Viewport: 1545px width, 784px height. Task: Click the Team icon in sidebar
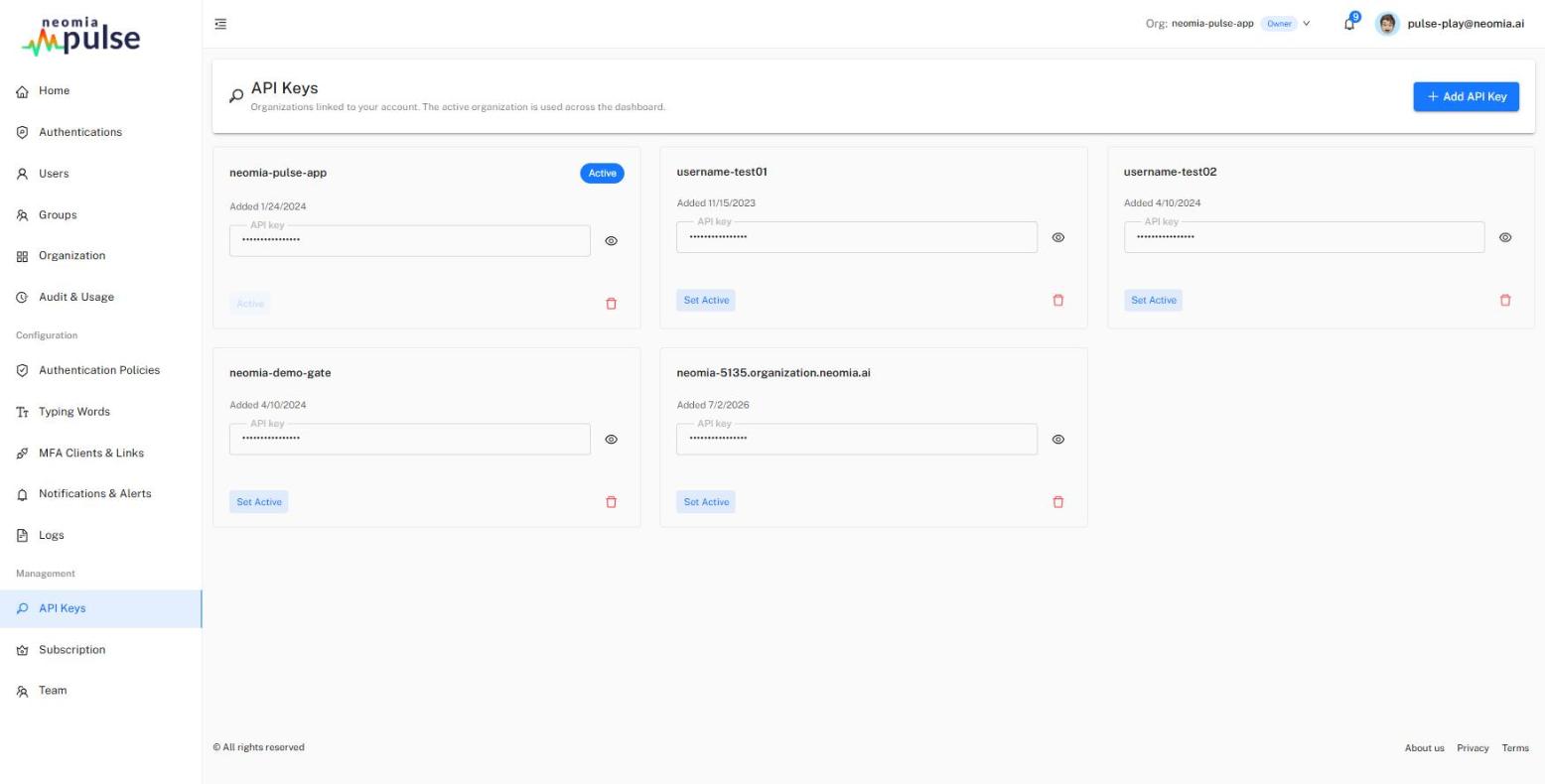pyautogui.click(x=22, y=691)
